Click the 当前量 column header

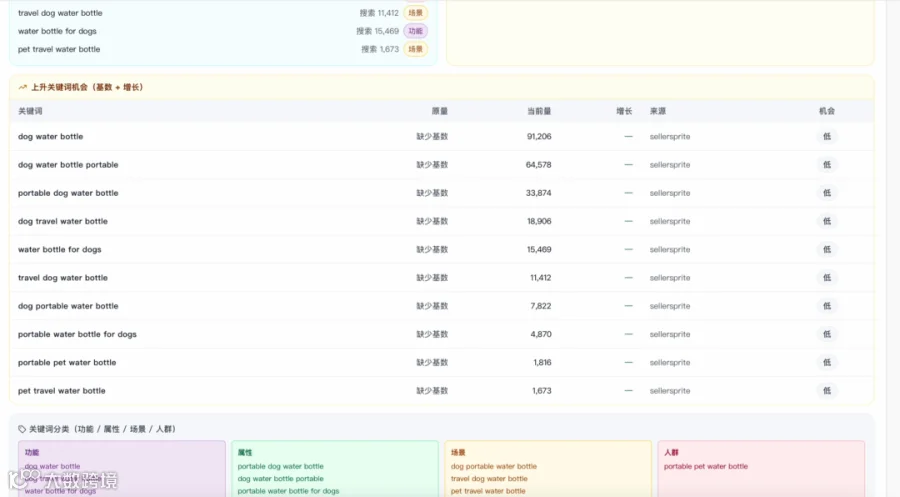point(539,111)
